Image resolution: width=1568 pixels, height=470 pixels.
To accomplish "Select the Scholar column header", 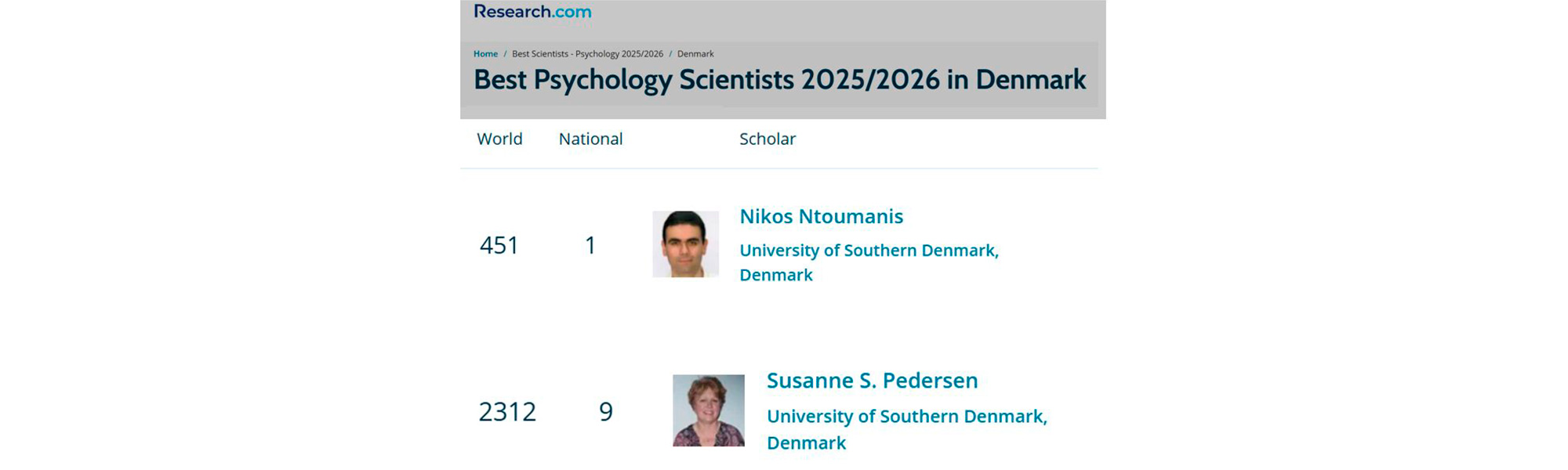I will (x=767, y=139).
